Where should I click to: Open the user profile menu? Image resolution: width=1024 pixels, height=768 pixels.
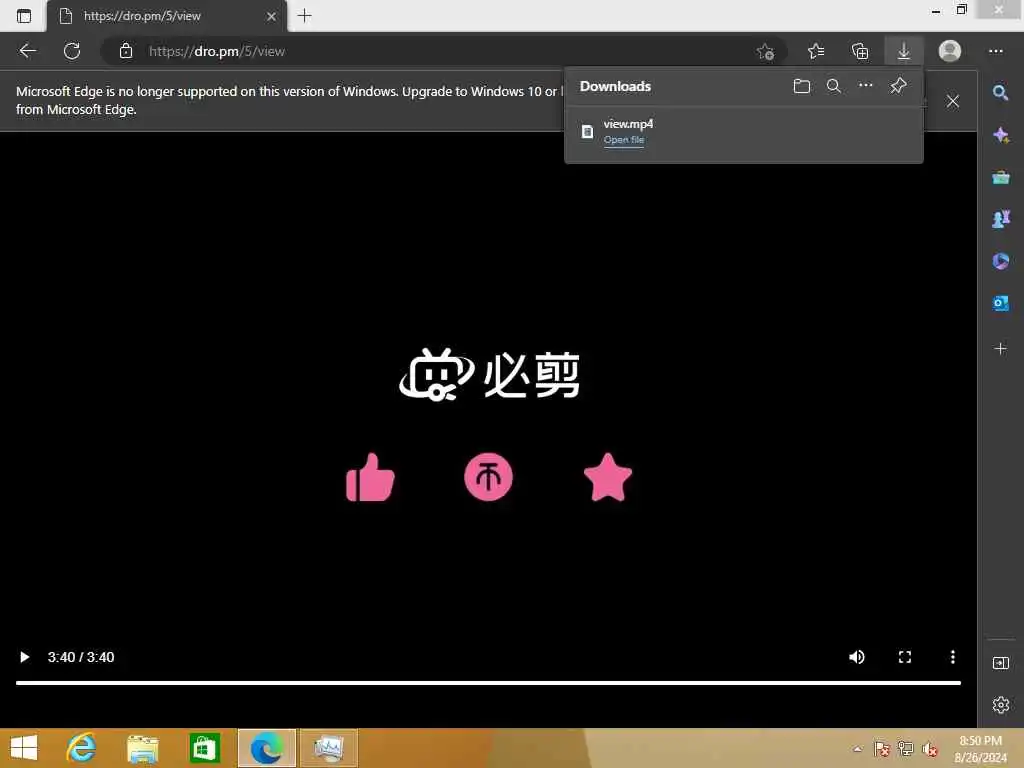[950, 51]
